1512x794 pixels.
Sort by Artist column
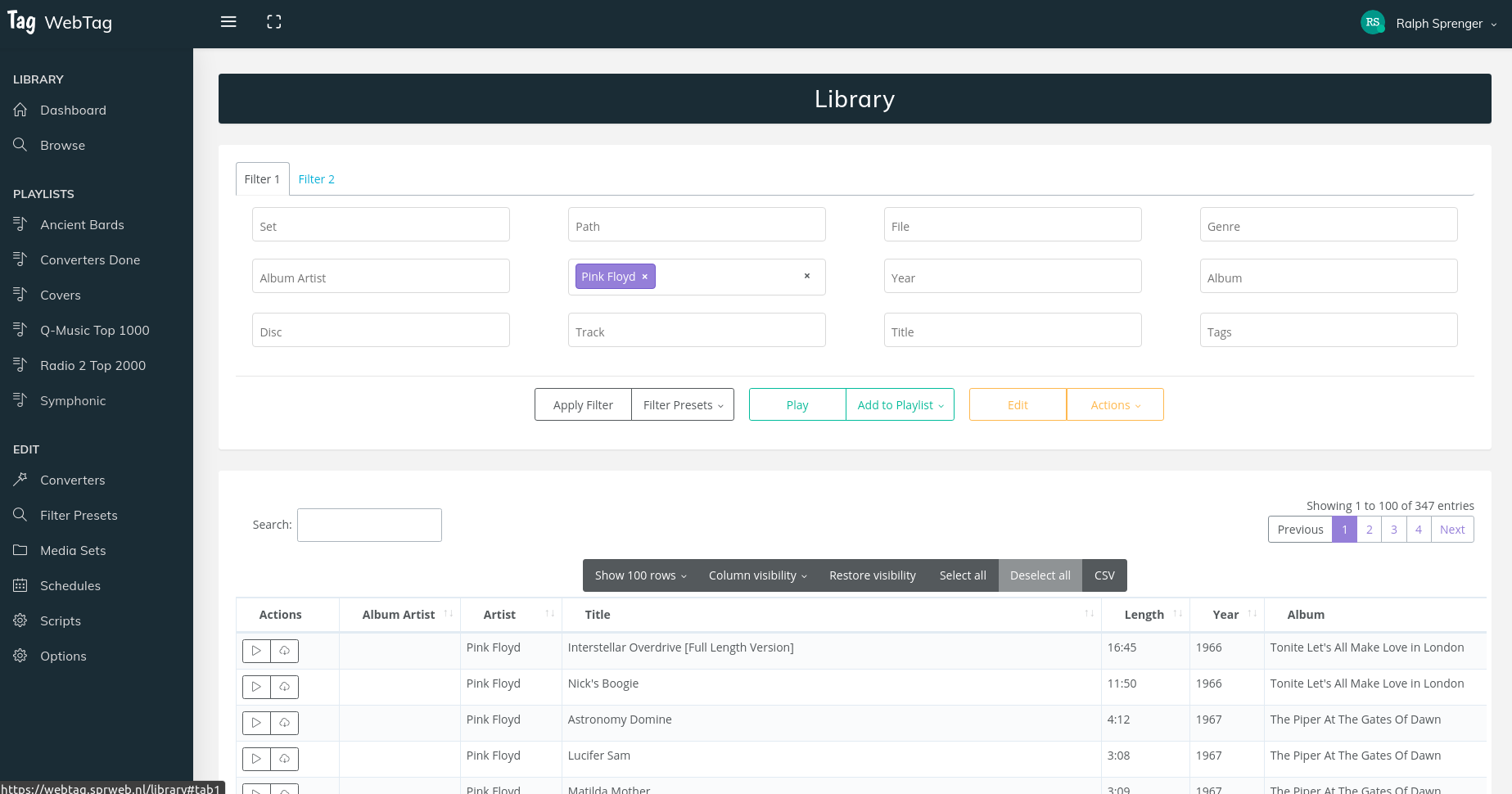pos(511,615)
